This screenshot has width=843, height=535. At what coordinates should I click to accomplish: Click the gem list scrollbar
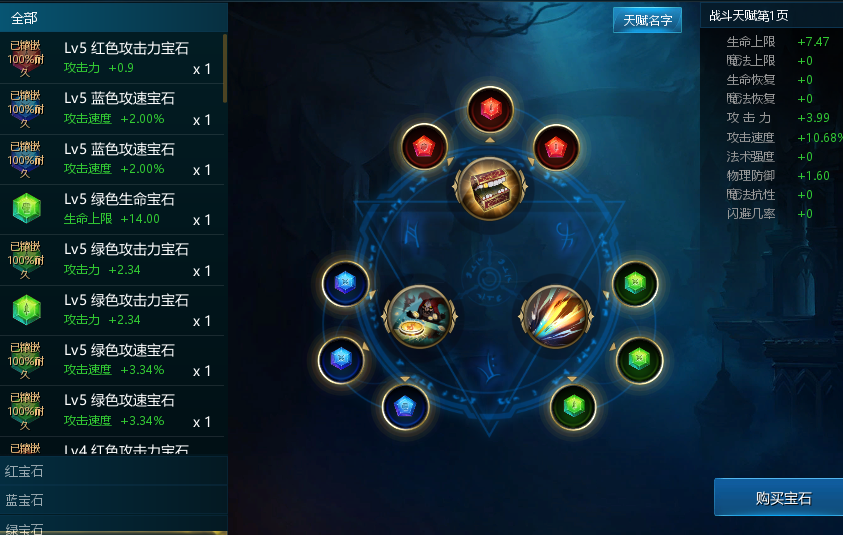225,68
